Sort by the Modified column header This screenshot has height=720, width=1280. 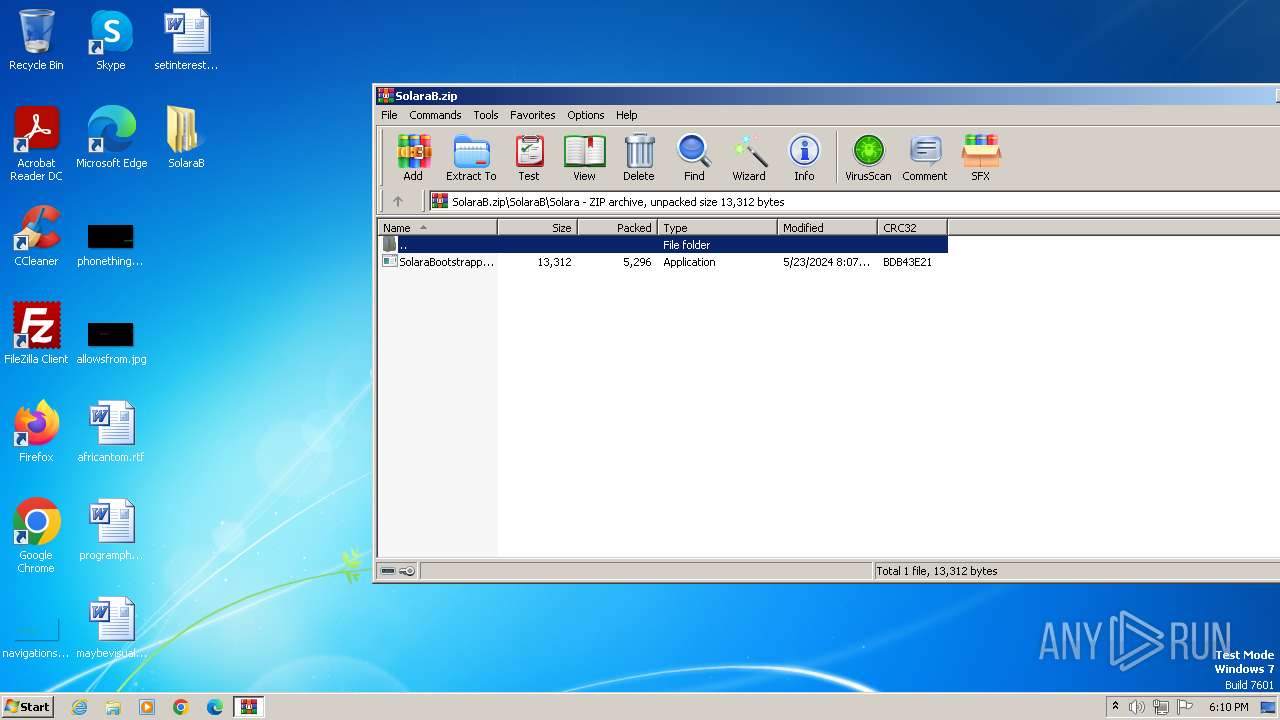click(828, 228)
